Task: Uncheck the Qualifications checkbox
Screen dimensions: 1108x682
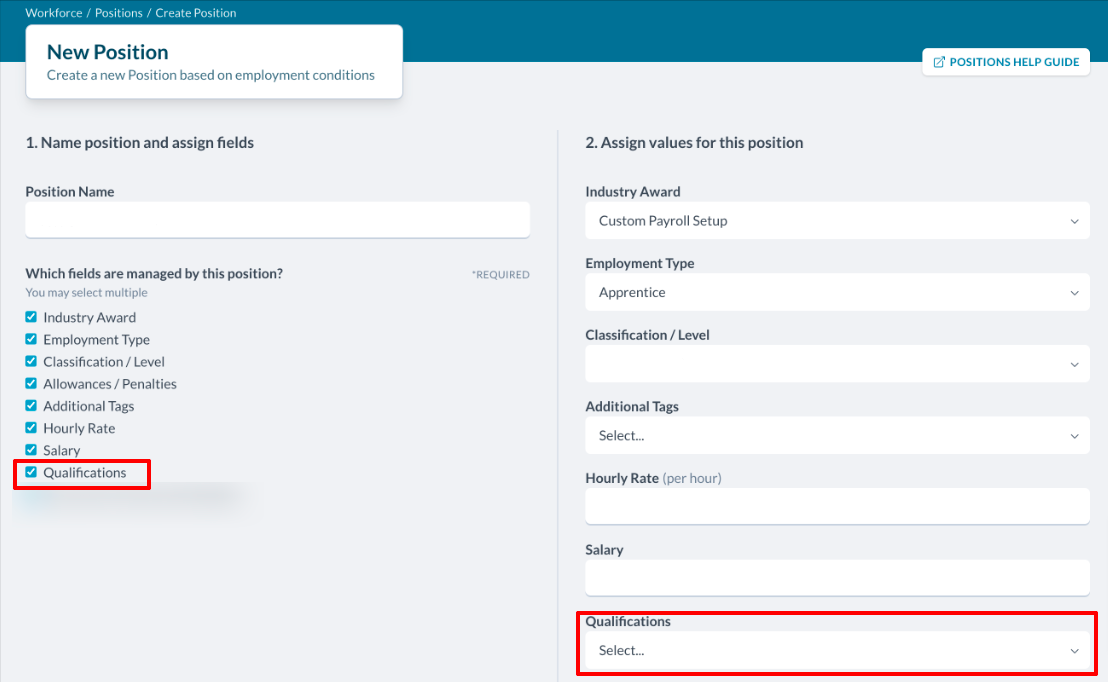Action: (x=31, y=472)
